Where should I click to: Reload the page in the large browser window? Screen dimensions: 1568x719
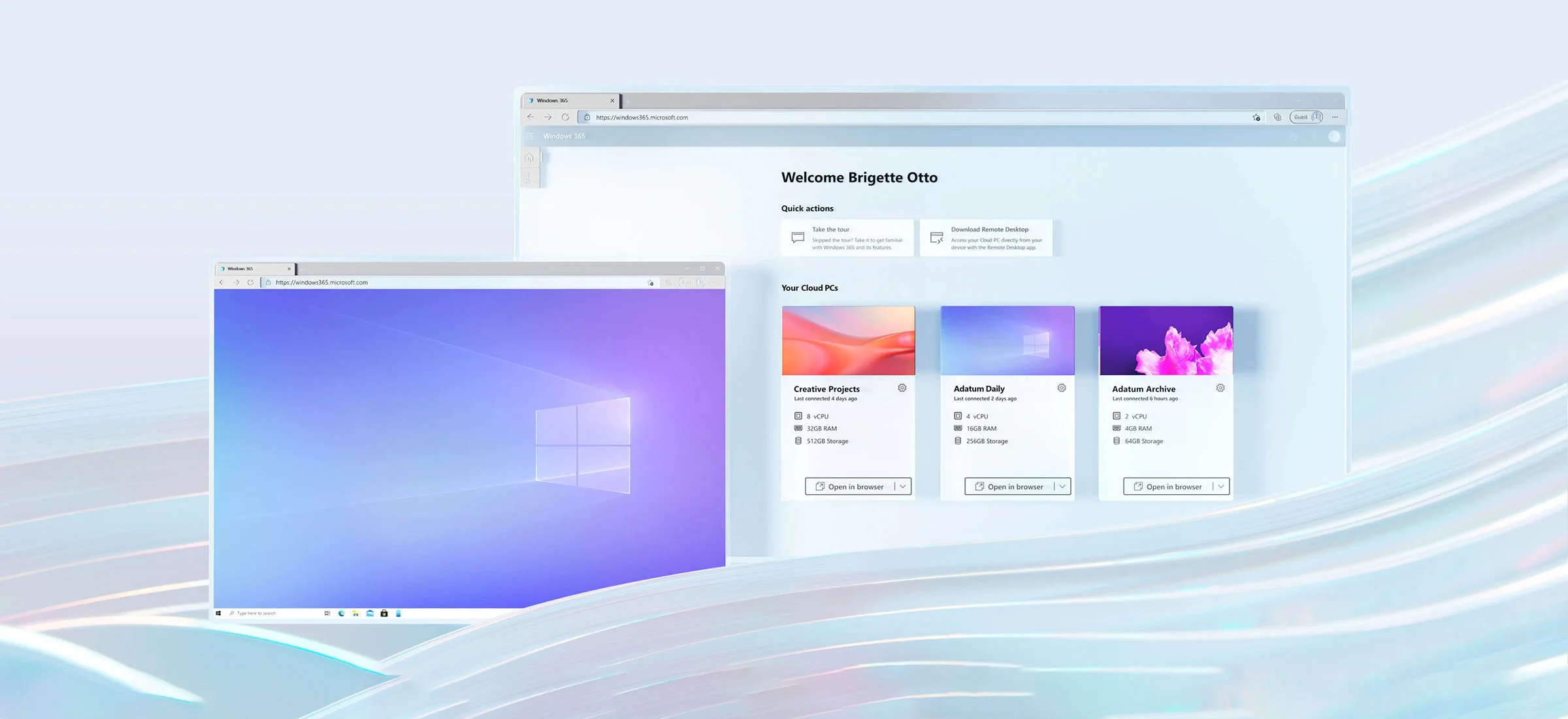tap(565, 117)
